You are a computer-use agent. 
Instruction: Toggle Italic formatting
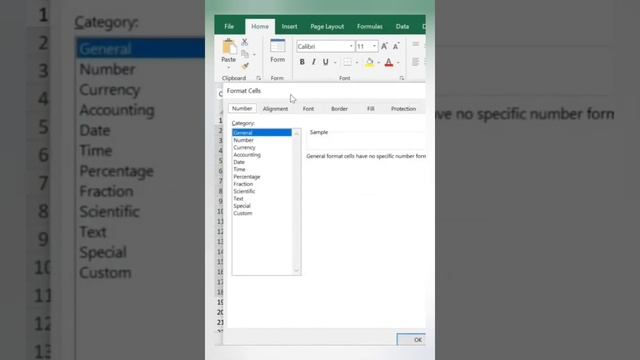click(313, 62)
